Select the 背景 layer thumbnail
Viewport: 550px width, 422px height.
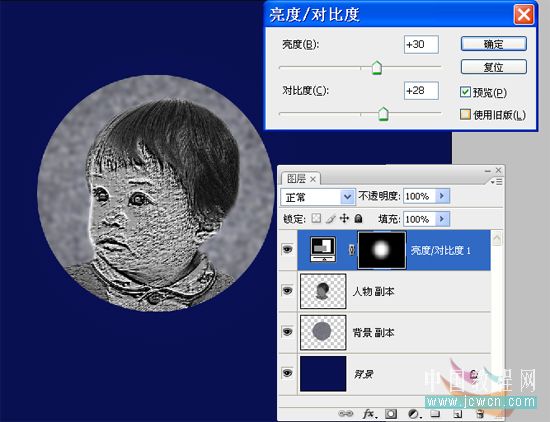(x=323, y=373)
